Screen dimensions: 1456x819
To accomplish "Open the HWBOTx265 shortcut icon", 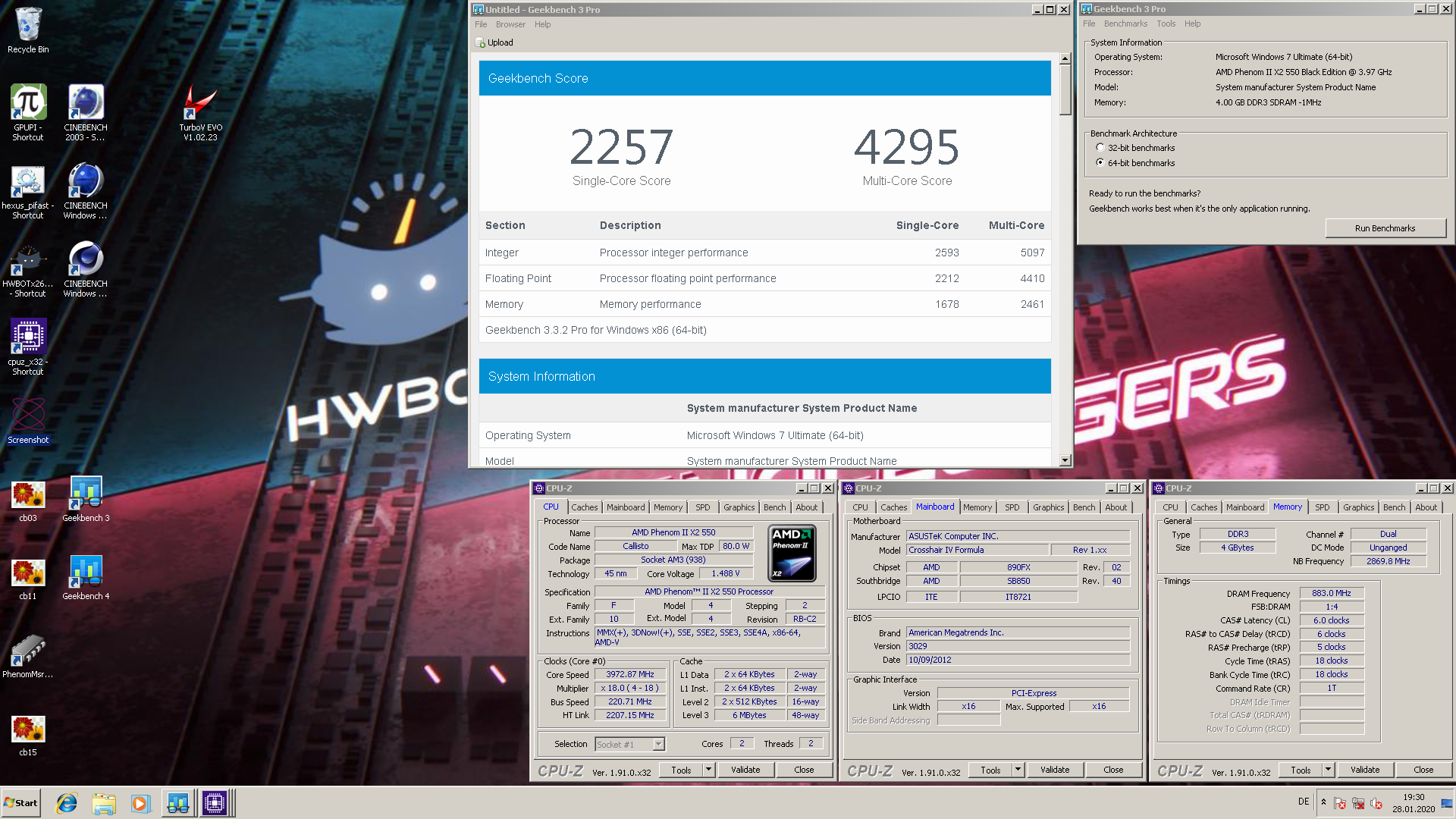I will click(x=28, y=270).
